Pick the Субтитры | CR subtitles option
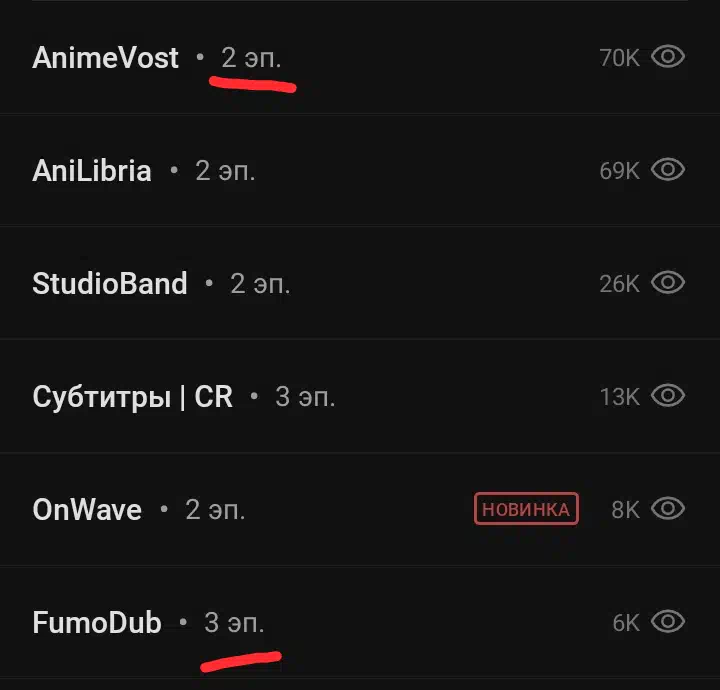720x690 pixels. pos(360,396)
